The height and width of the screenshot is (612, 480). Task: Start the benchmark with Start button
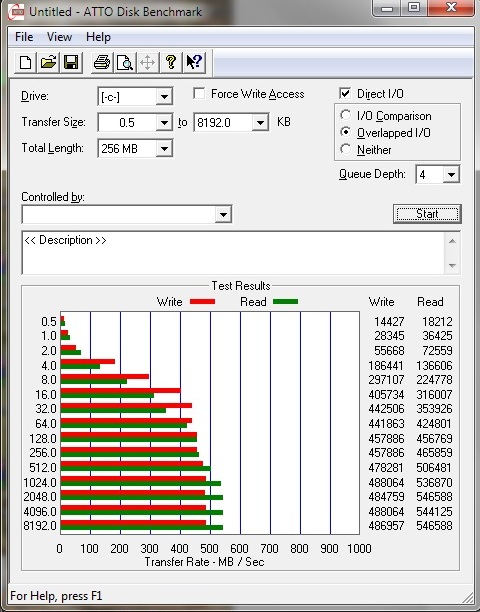(427, 214)
